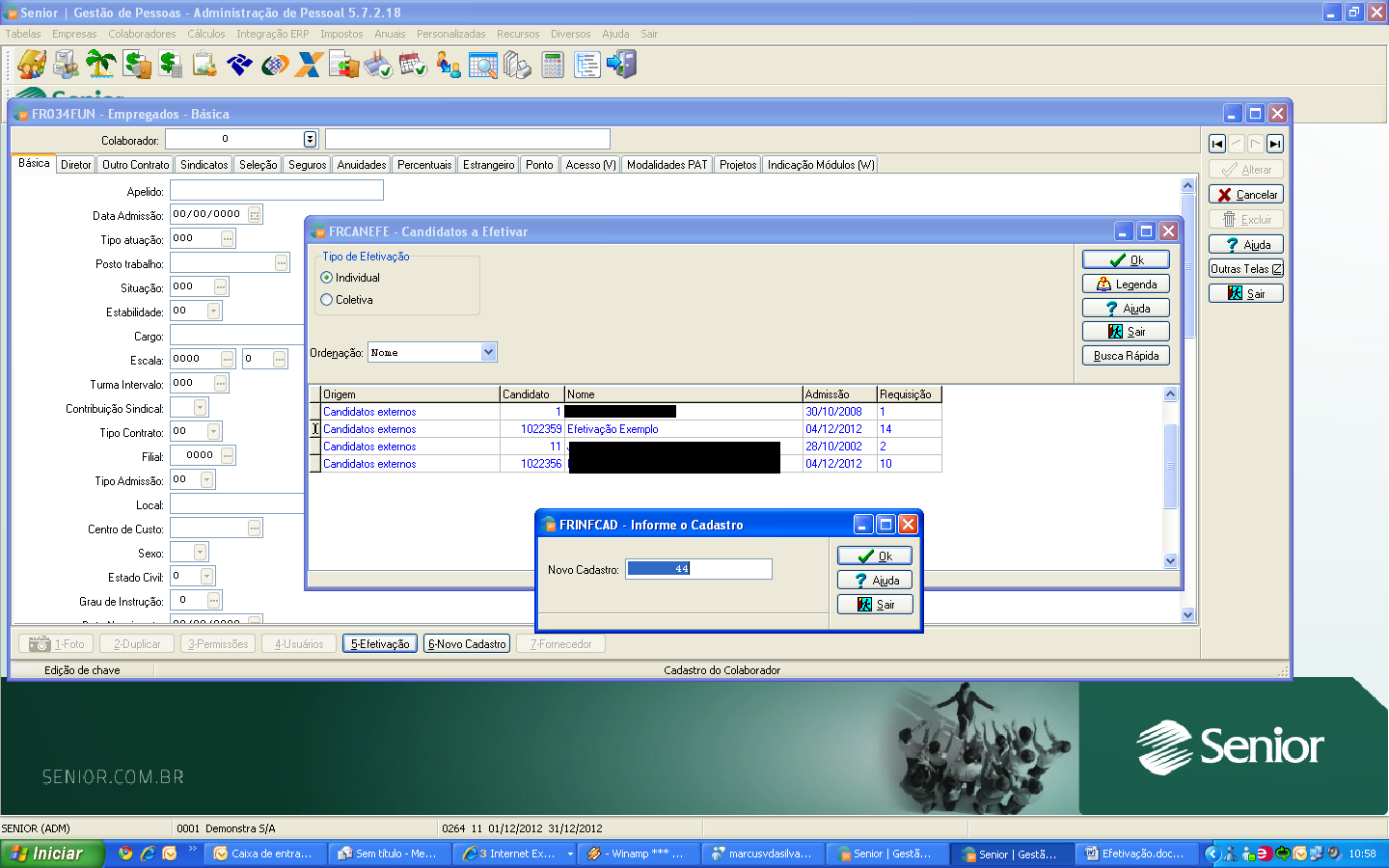Viewport: 1389px width, 868px height.
Task: Click Sair in the Informe o Cadastro dialog
Action: pyautogui.click(x=875, y=604)
